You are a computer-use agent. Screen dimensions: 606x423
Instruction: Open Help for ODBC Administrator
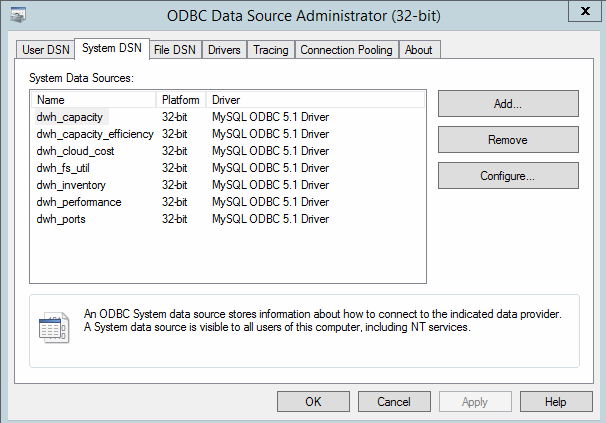coord(556,401)
